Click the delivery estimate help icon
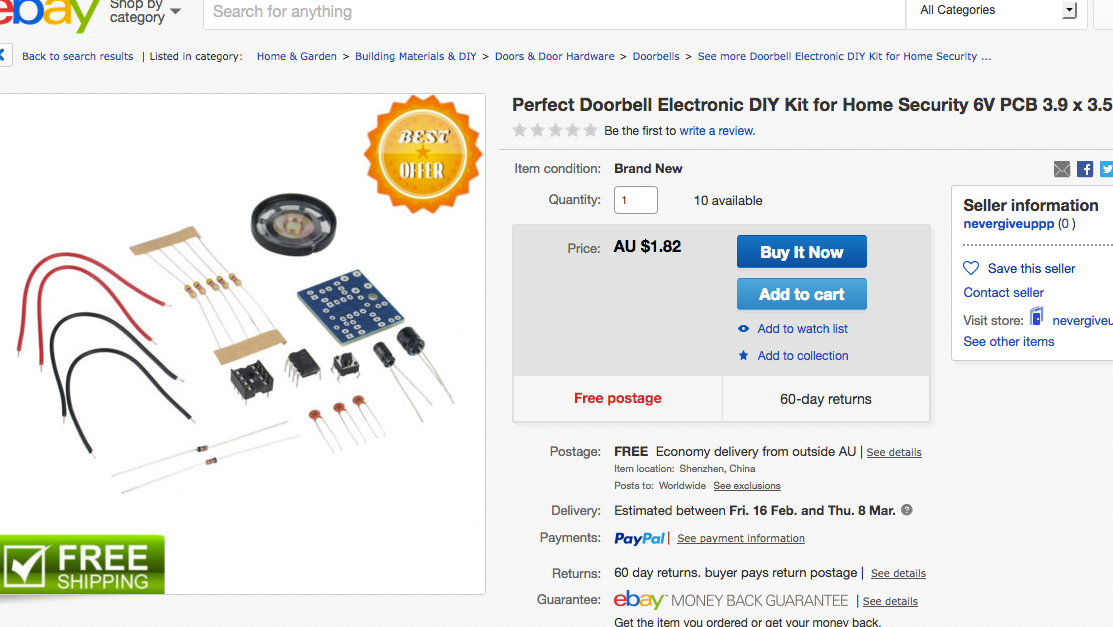 pyautogui.click(x=906, y=510)
